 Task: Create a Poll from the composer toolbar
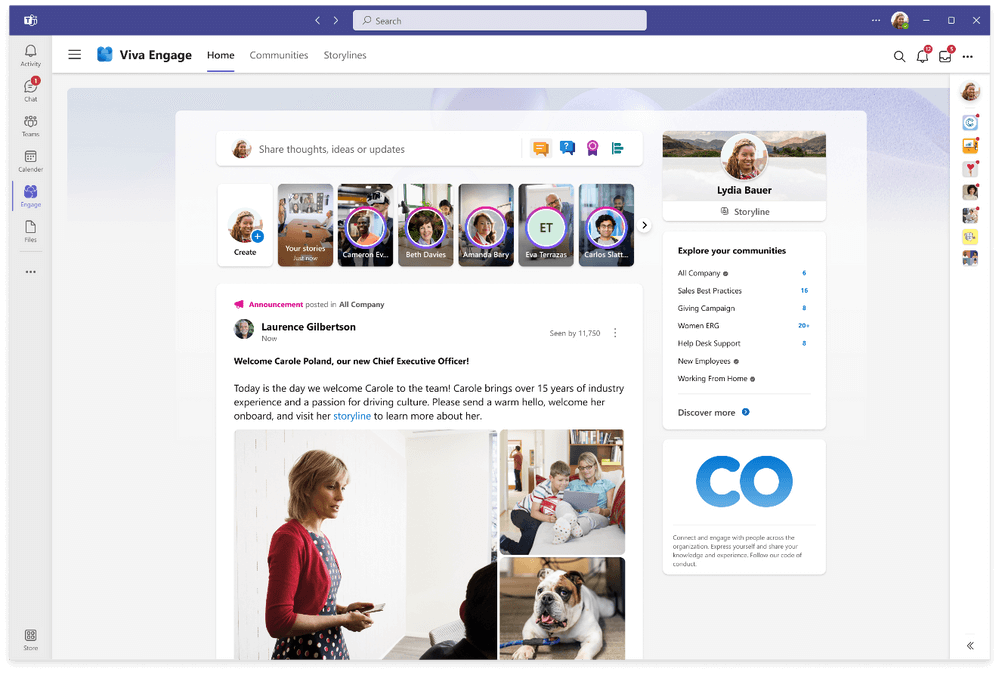(618, 147)
